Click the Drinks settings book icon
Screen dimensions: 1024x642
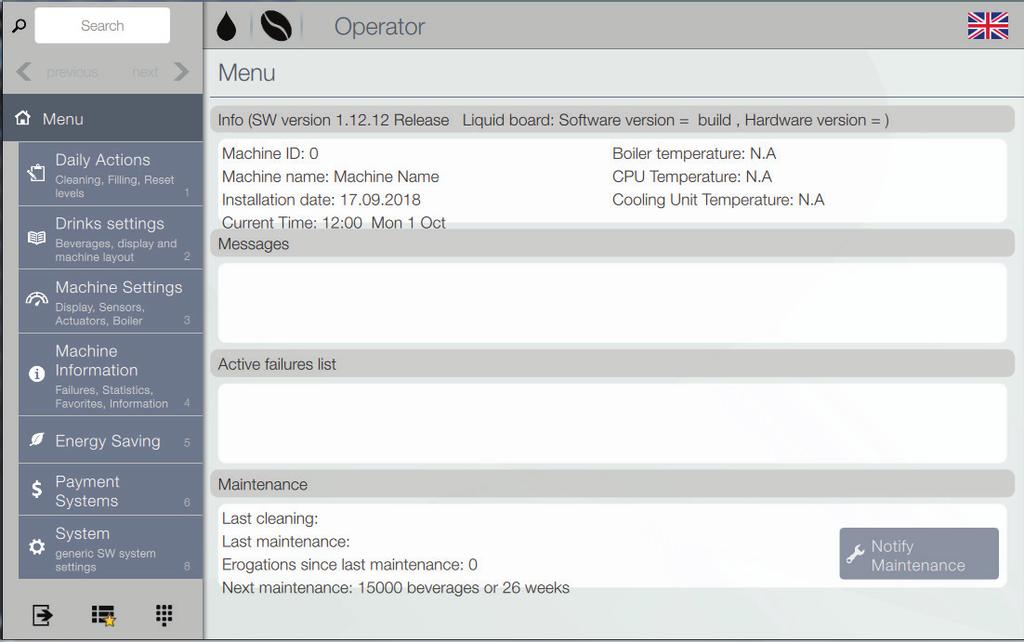point(37,238)
